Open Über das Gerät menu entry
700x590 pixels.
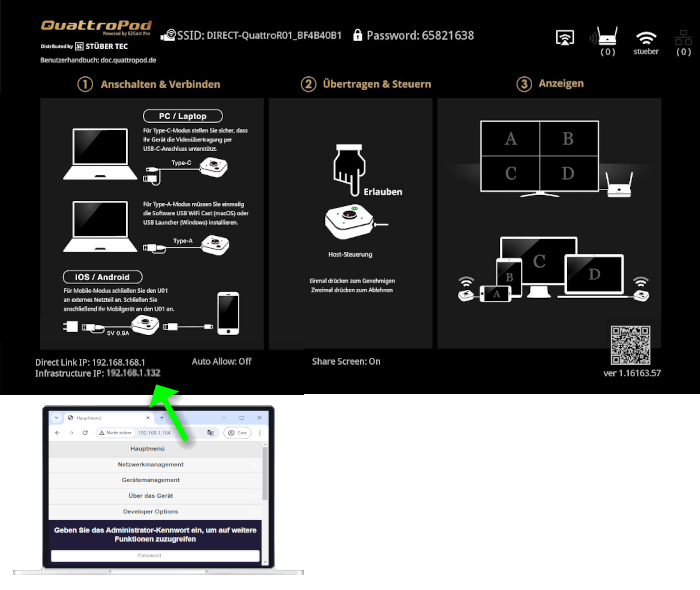155,496
